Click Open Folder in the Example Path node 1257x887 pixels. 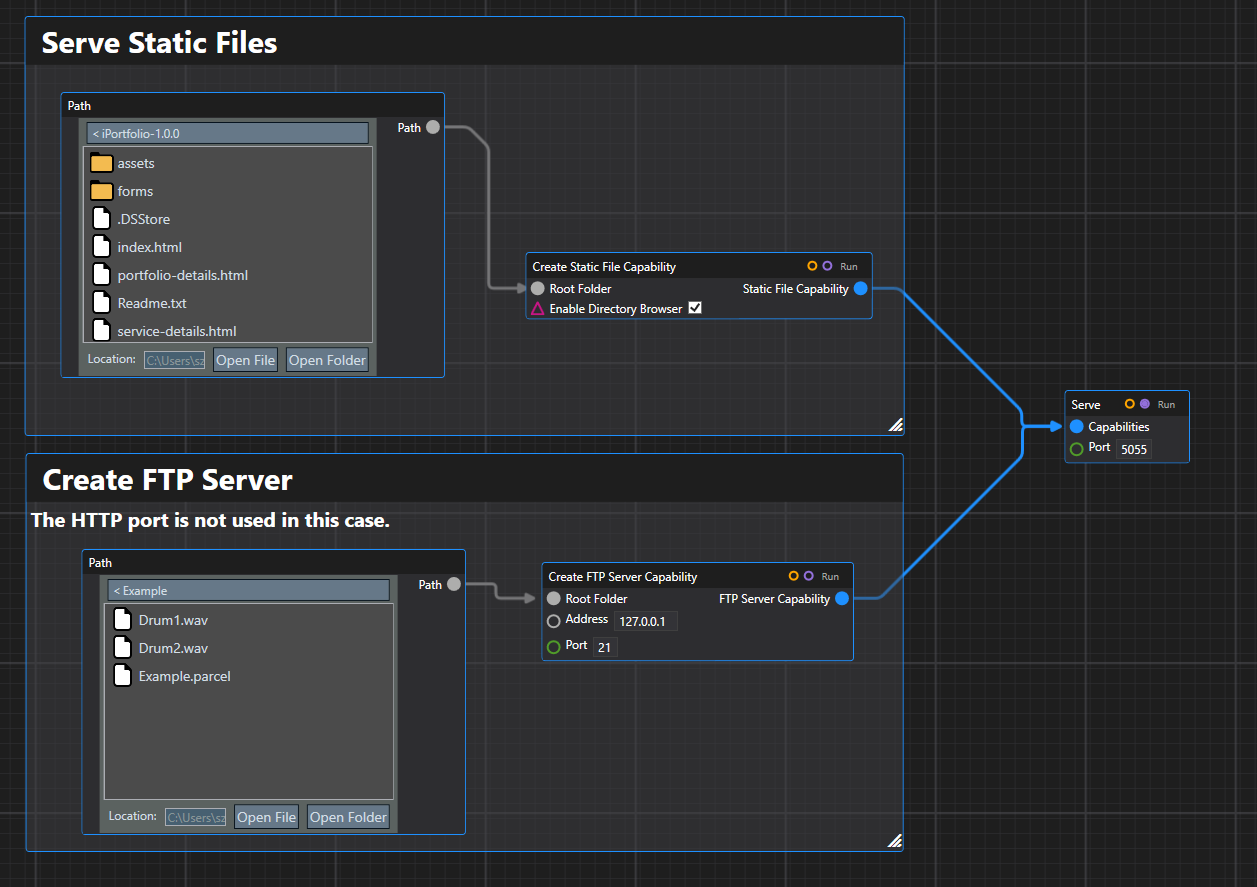[x=348, y=817]
